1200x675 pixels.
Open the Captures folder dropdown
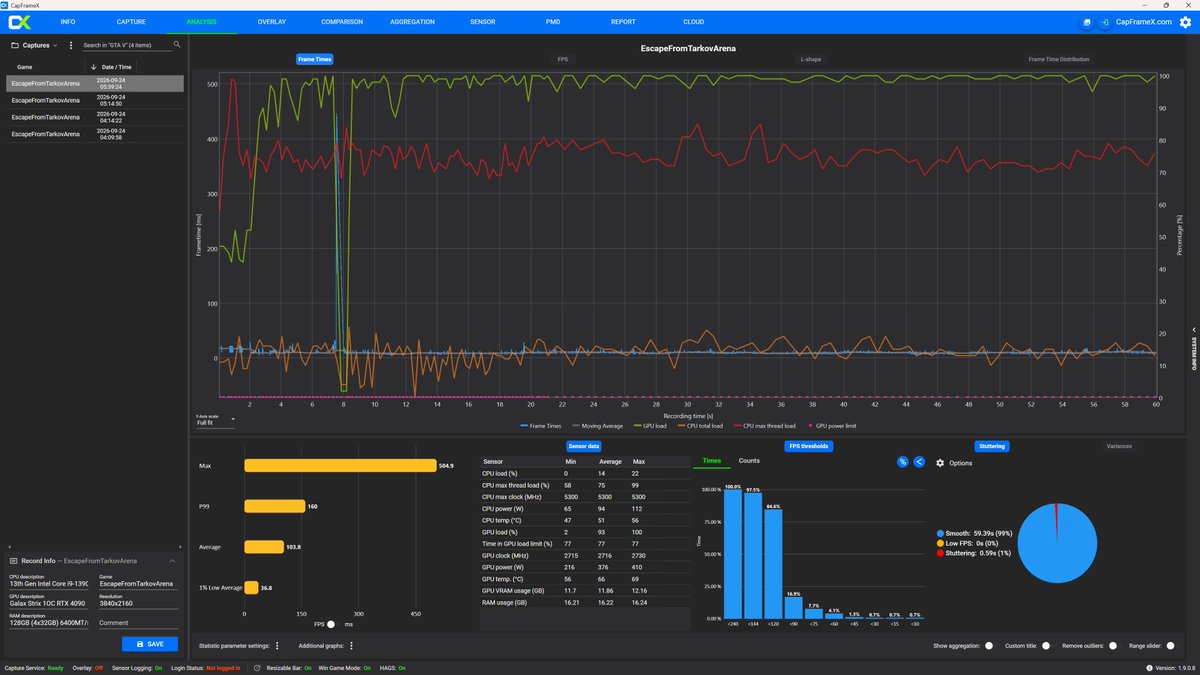[54, 45]
